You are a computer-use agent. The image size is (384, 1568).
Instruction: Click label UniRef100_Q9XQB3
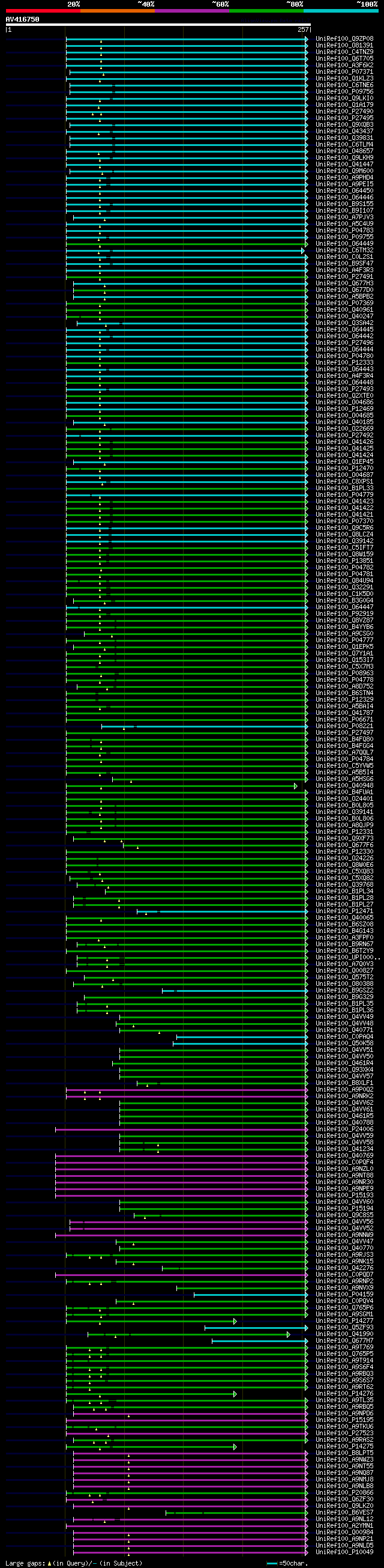(344, 125)
